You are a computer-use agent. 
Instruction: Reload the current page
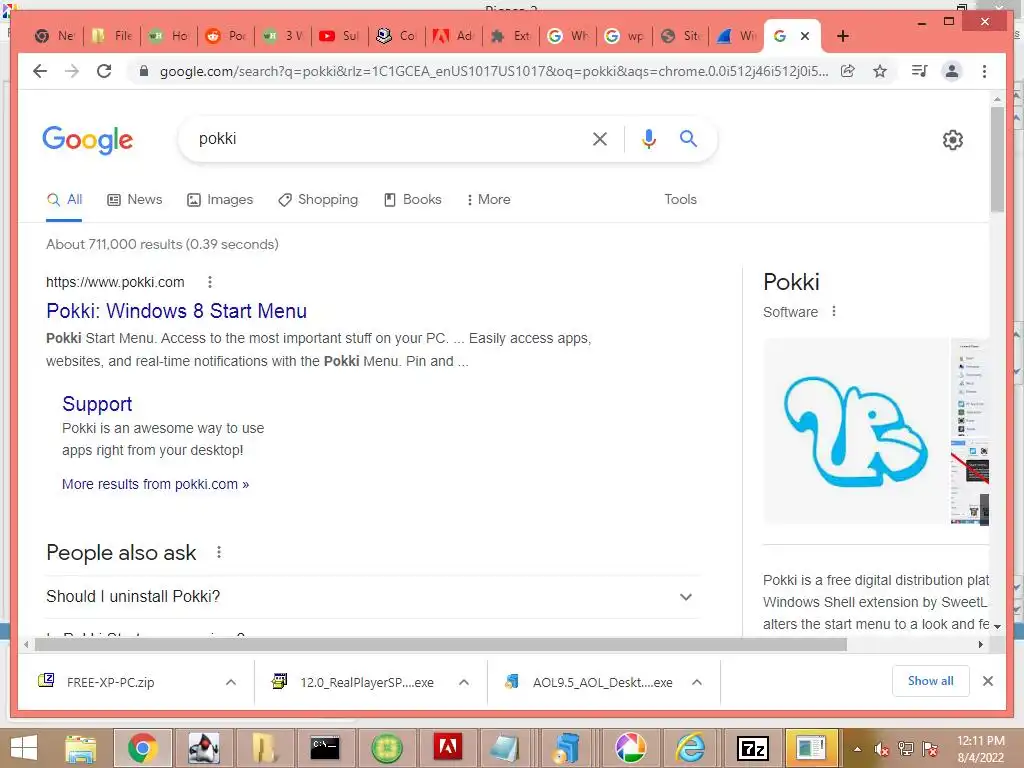coord(104,71)
